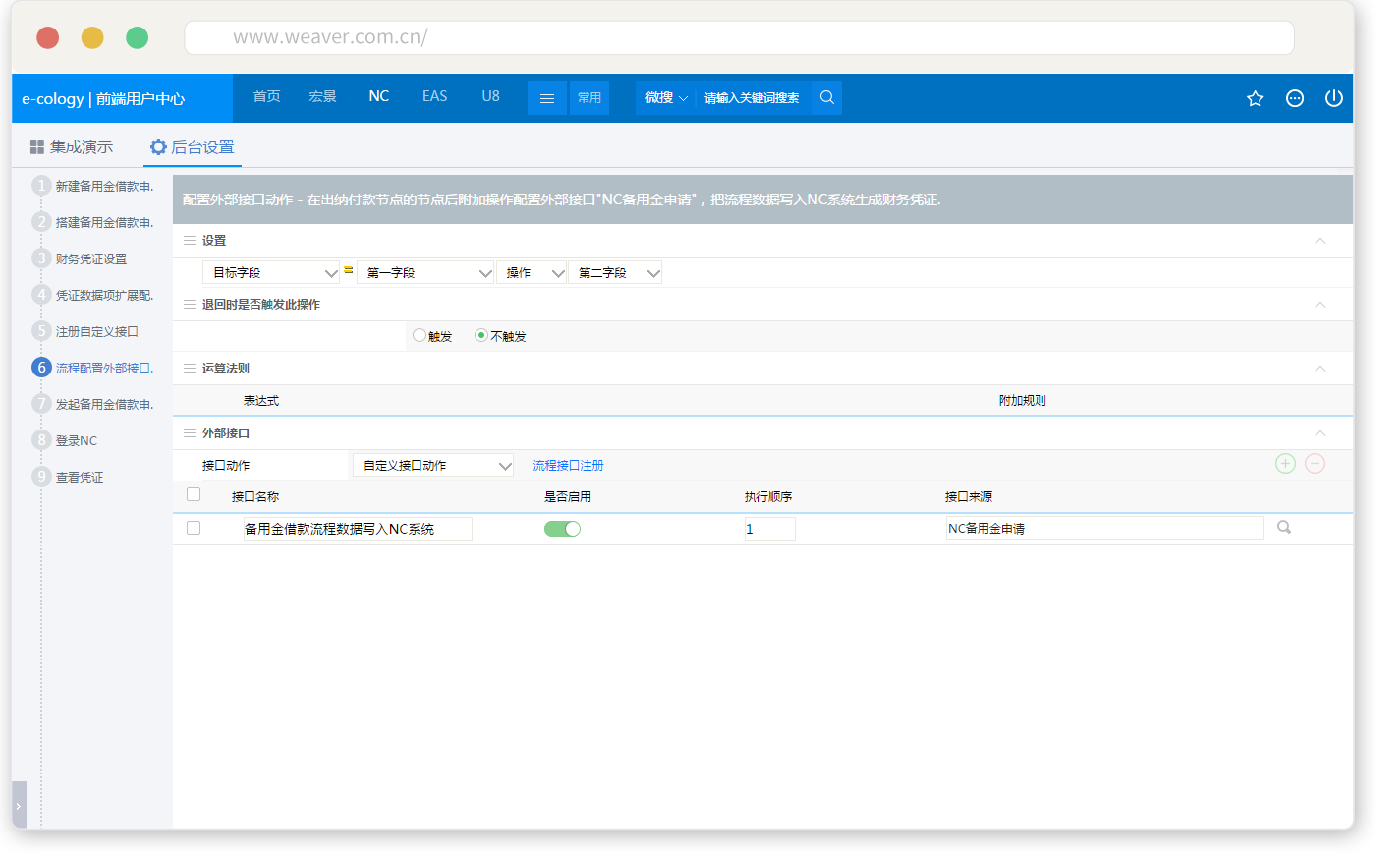
Task: Click the red minus remove-row icon
Action: tap(1315, 464)
